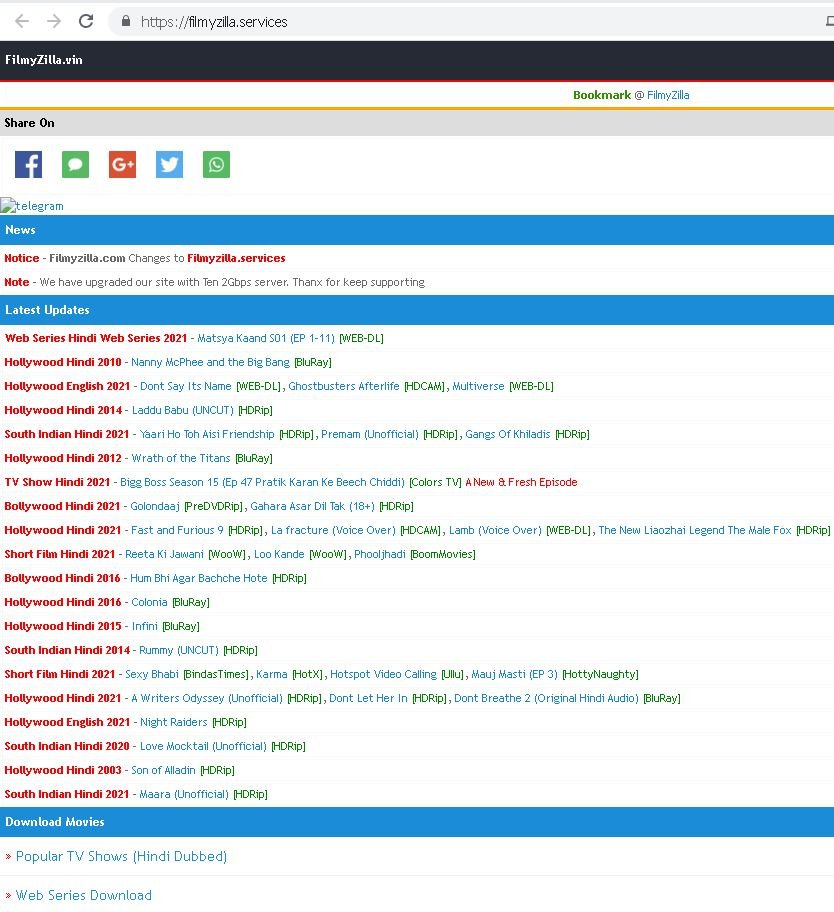The width and height of the screenshot is (834, 912).
Task: Click the browser forward arrow
Action: click(54, 22)
